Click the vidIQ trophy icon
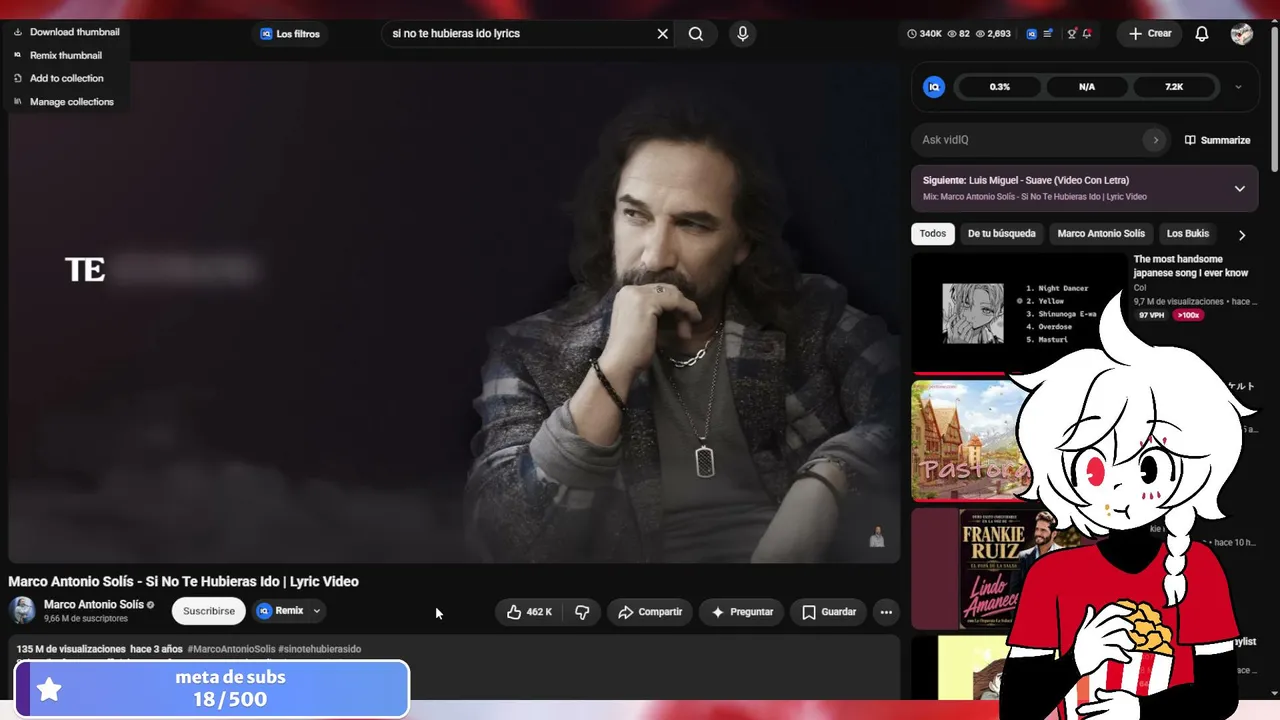The height and width of the screenshot is (720, 1280). coord(1072,34)
